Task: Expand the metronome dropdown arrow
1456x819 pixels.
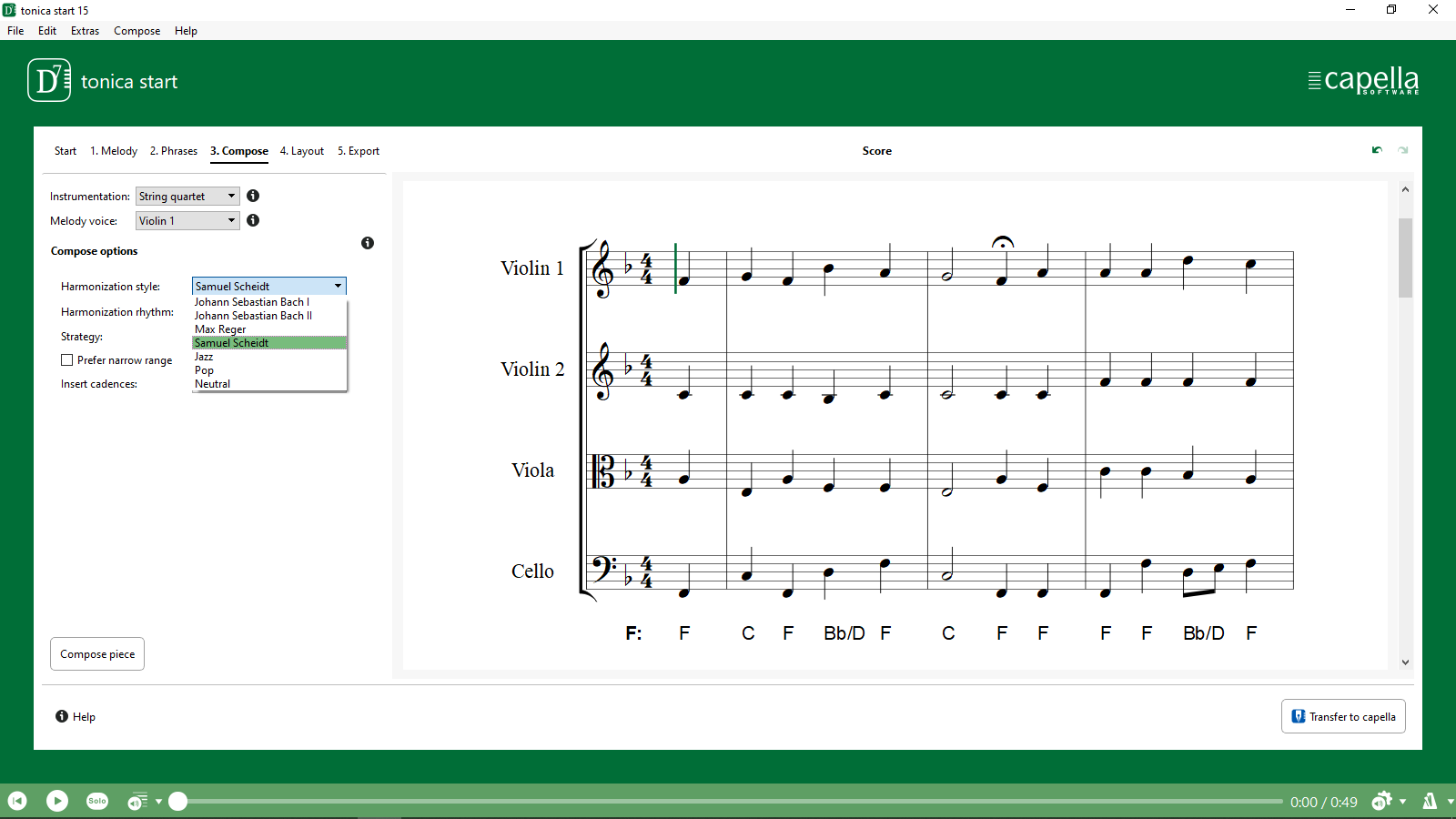Action: (x=1450, y=802)
